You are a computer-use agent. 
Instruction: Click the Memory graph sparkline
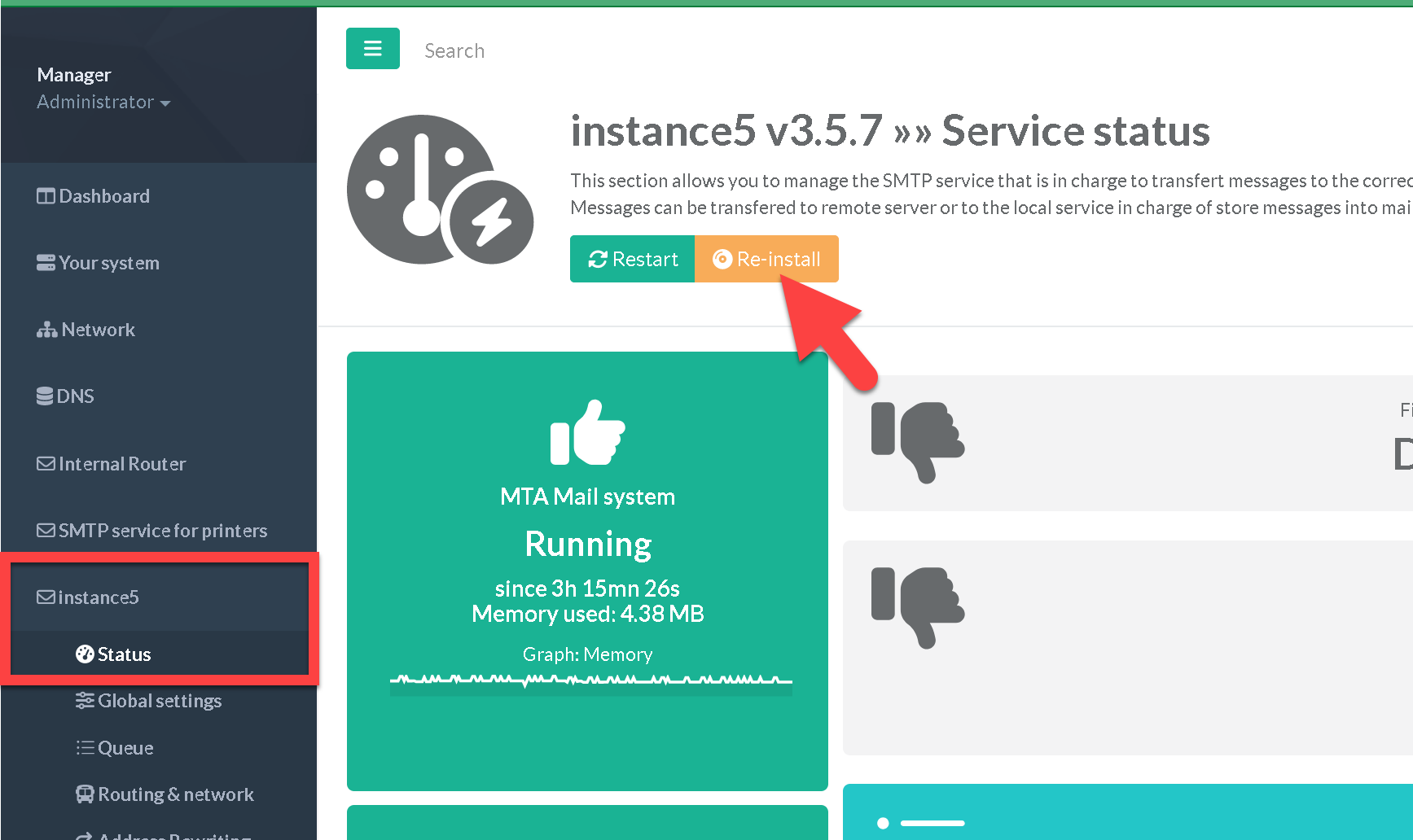tap(590, 681)
